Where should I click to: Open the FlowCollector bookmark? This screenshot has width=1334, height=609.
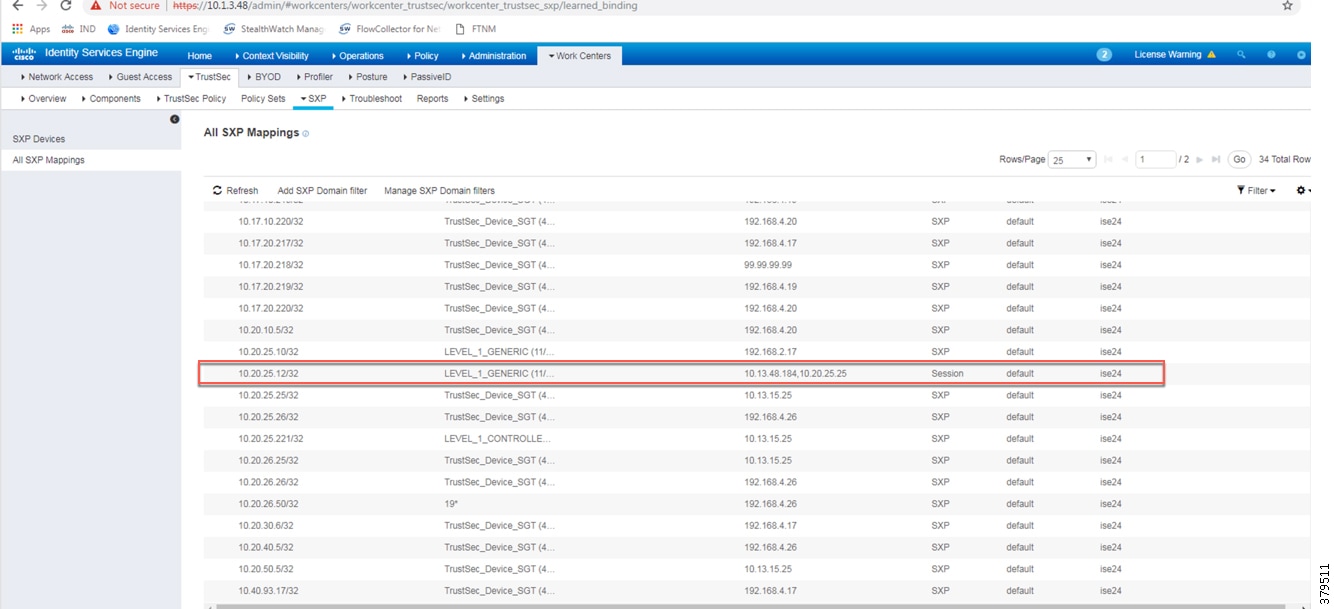[391, 29]
